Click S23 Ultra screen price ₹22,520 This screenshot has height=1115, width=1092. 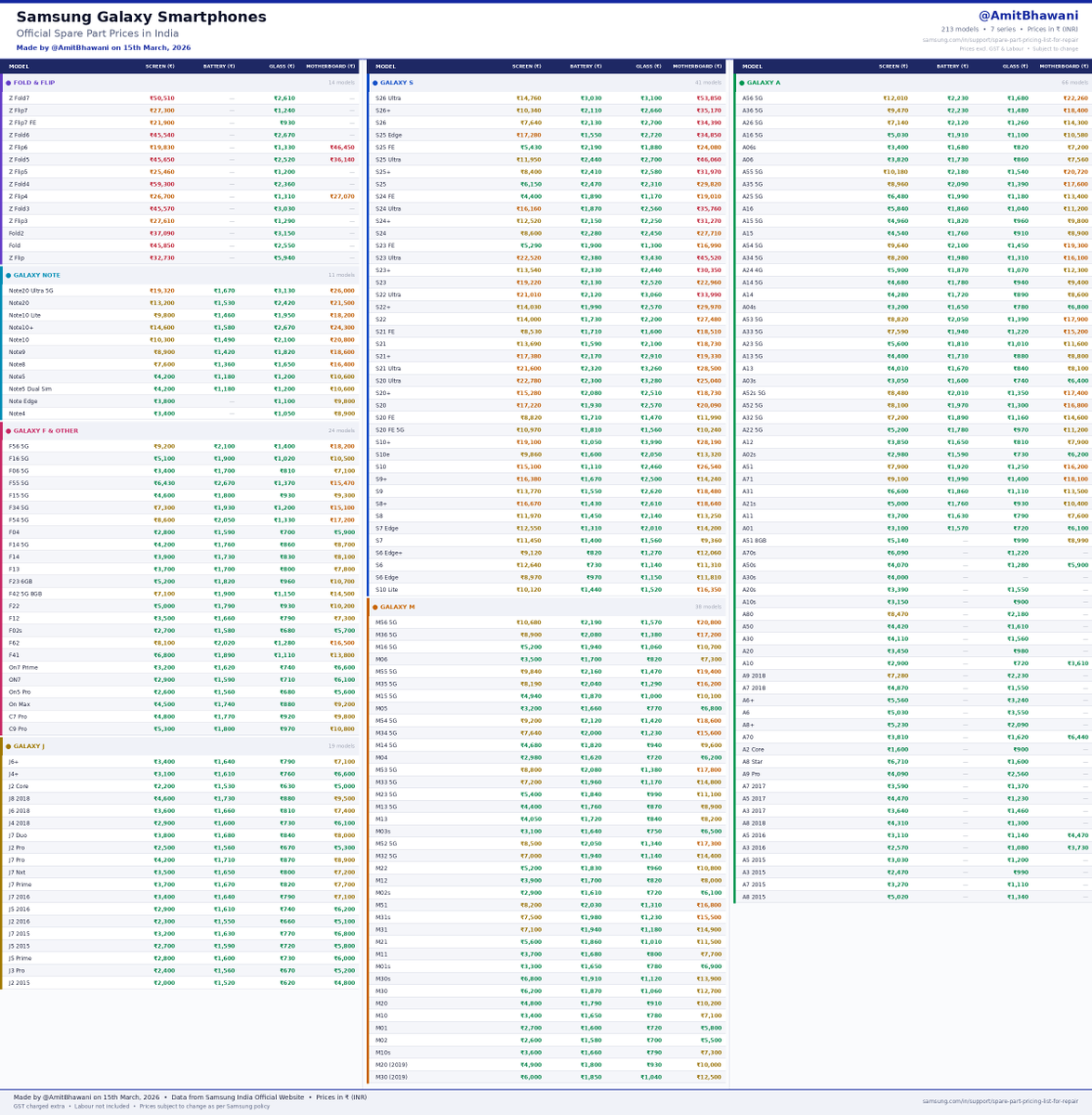pos(529,257)
